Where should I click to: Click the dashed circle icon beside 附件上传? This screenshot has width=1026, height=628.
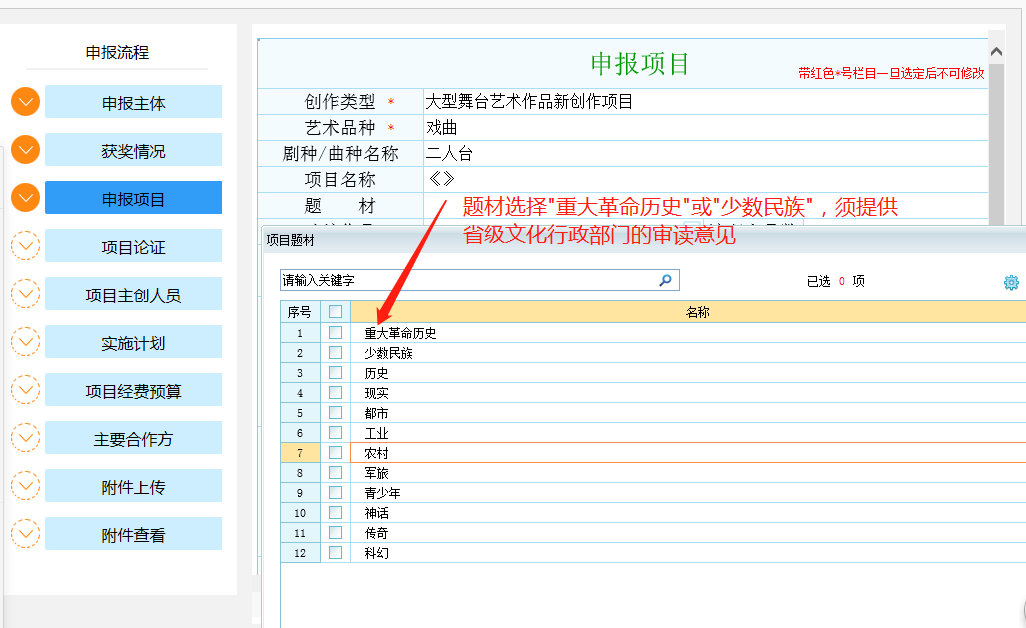(x=25, y=486)
